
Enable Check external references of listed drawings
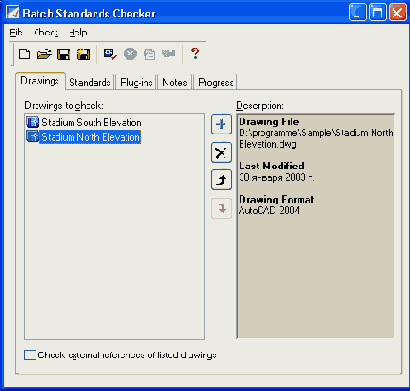[30, 355]
